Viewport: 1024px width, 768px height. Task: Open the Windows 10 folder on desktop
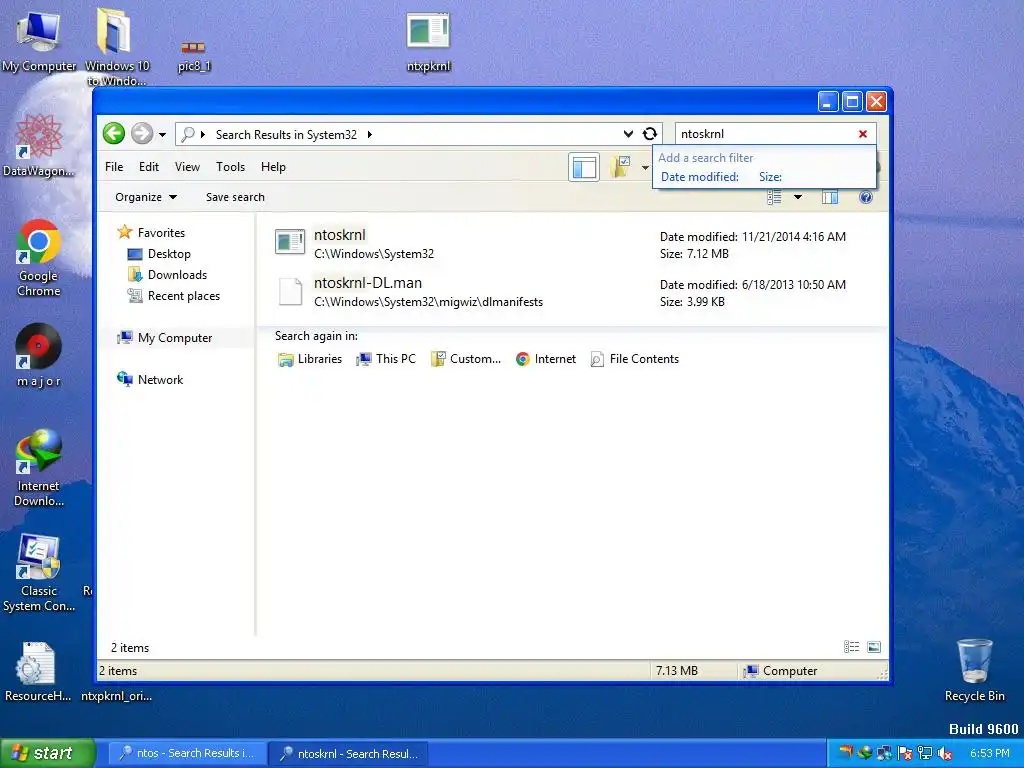[x=116, y=46]
